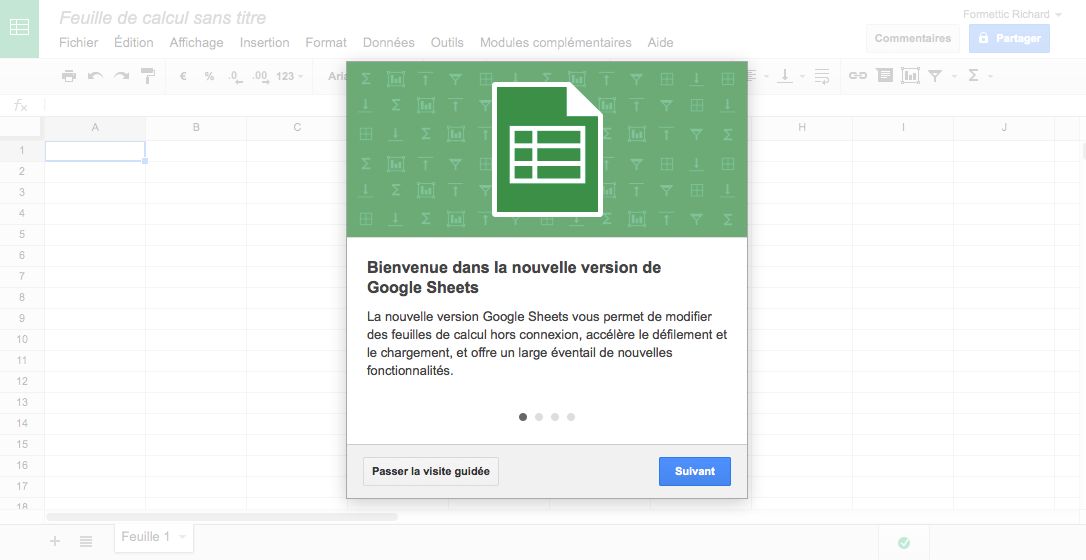The height and width of the screenshot is (560, 1086).
Task: Open the Modules complémentaires menu
Action: 555,43
